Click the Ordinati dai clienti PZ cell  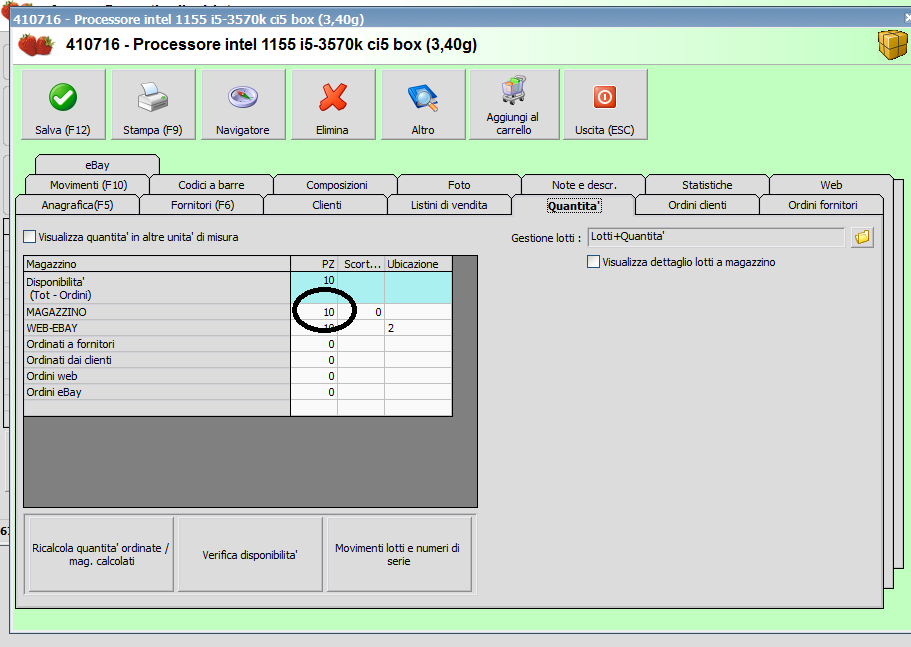(314, 360)
